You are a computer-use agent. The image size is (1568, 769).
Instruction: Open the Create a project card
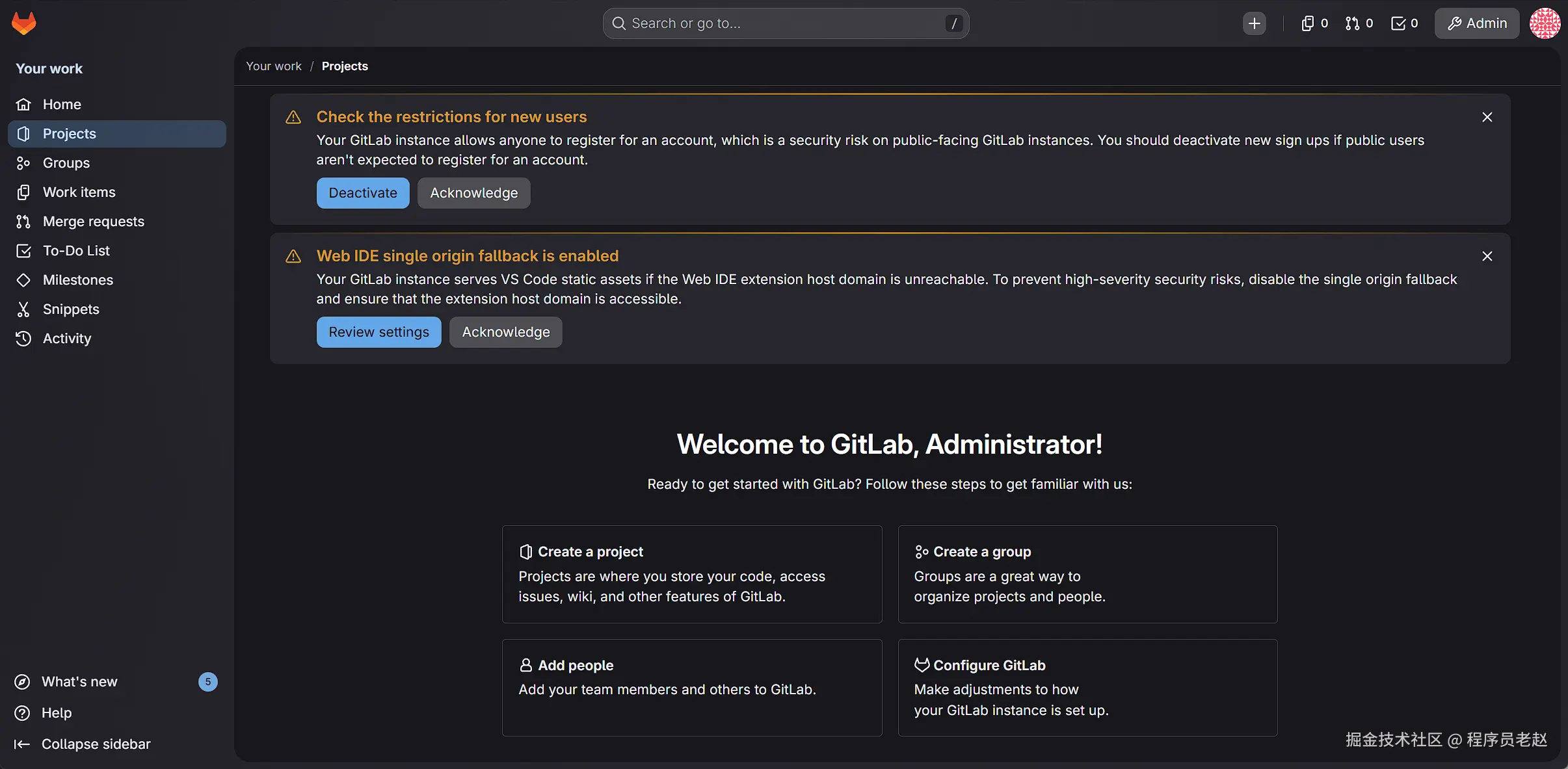[x=692, y=574]
